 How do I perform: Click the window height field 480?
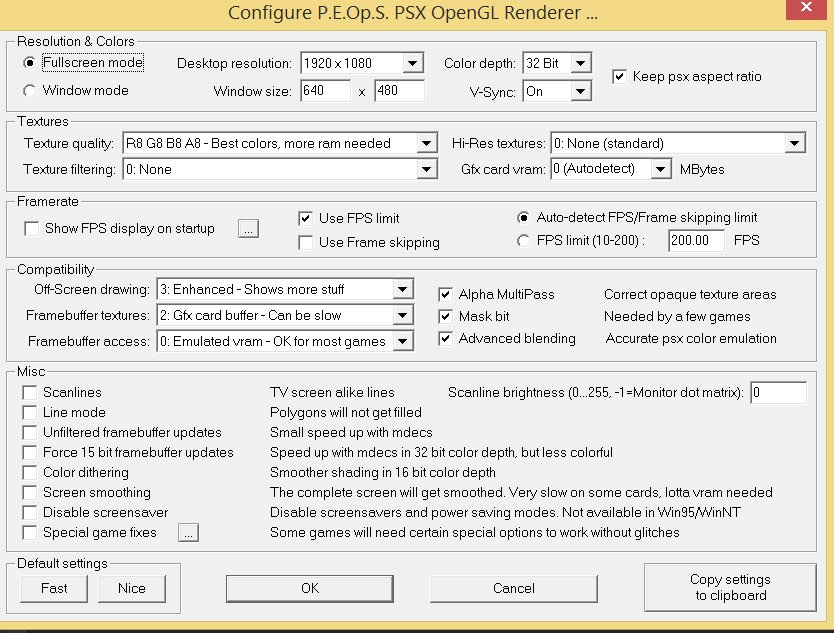[x=399, y=91]
